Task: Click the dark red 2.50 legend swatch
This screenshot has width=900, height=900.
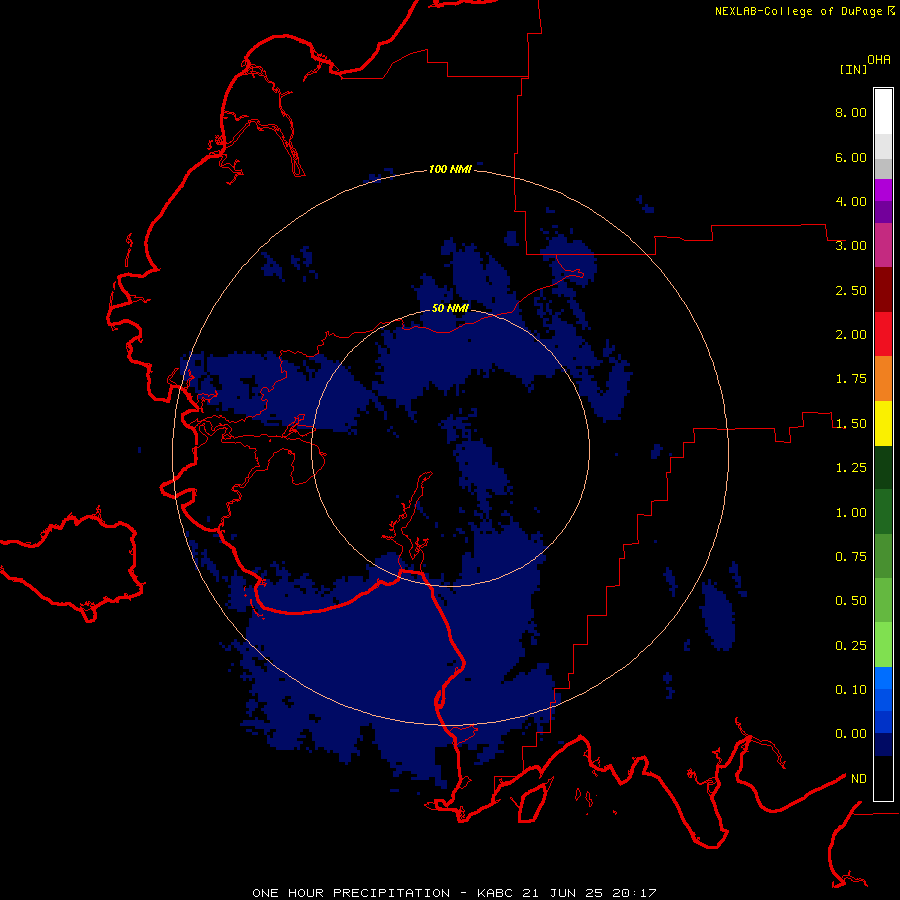Action: (x=883, y=290)
